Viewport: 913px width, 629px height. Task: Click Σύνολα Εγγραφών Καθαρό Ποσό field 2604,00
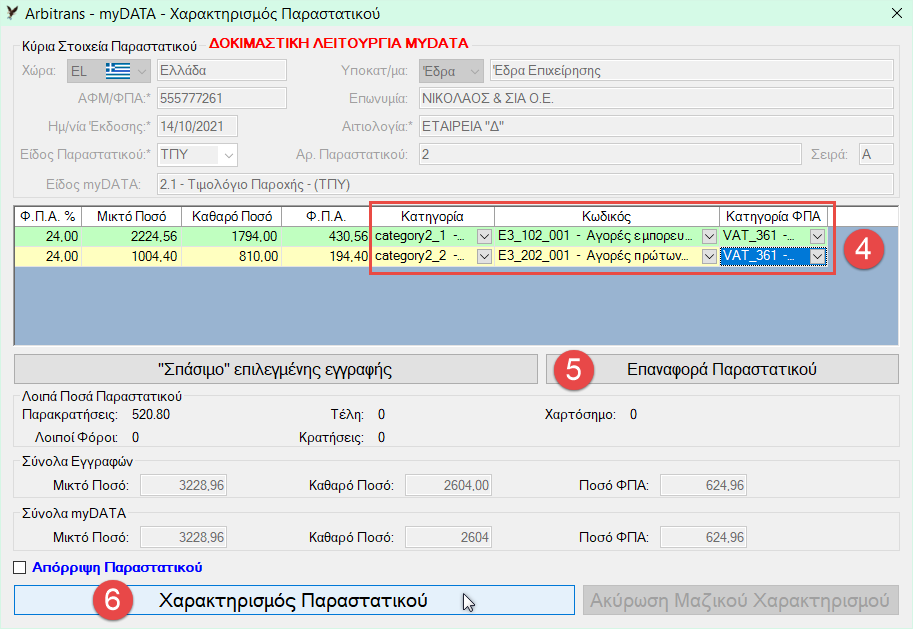point(448,485)
